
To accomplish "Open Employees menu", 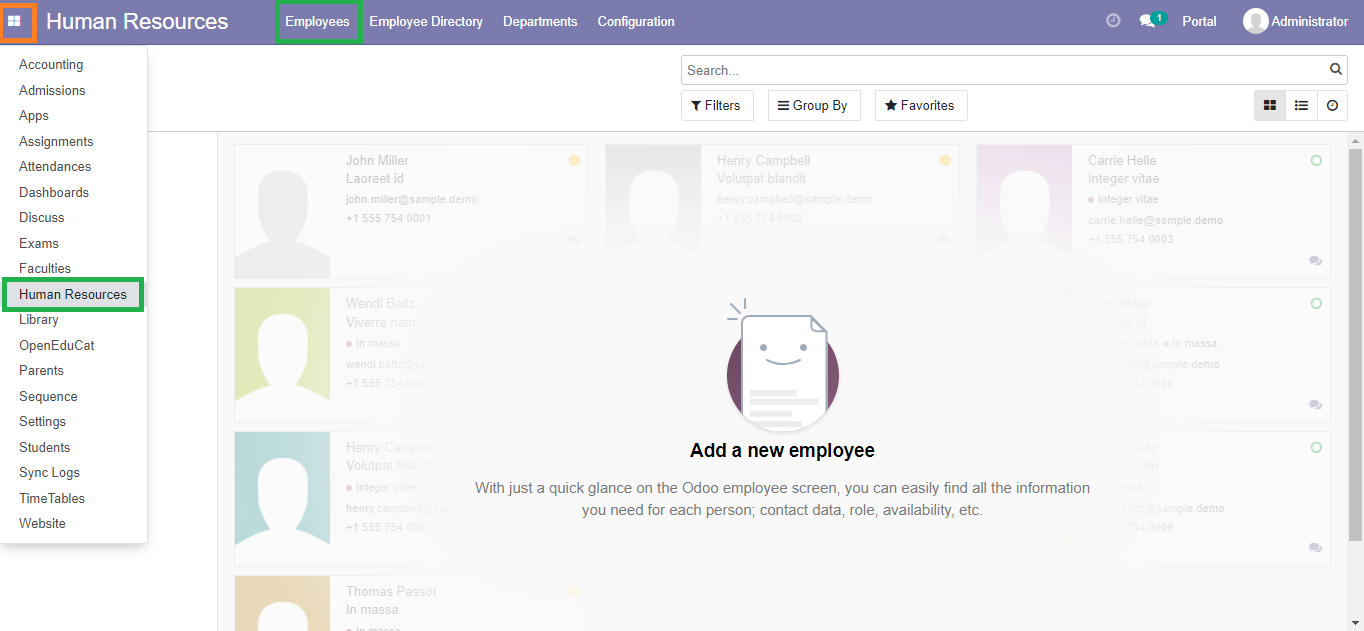I will tap(317, 22).
